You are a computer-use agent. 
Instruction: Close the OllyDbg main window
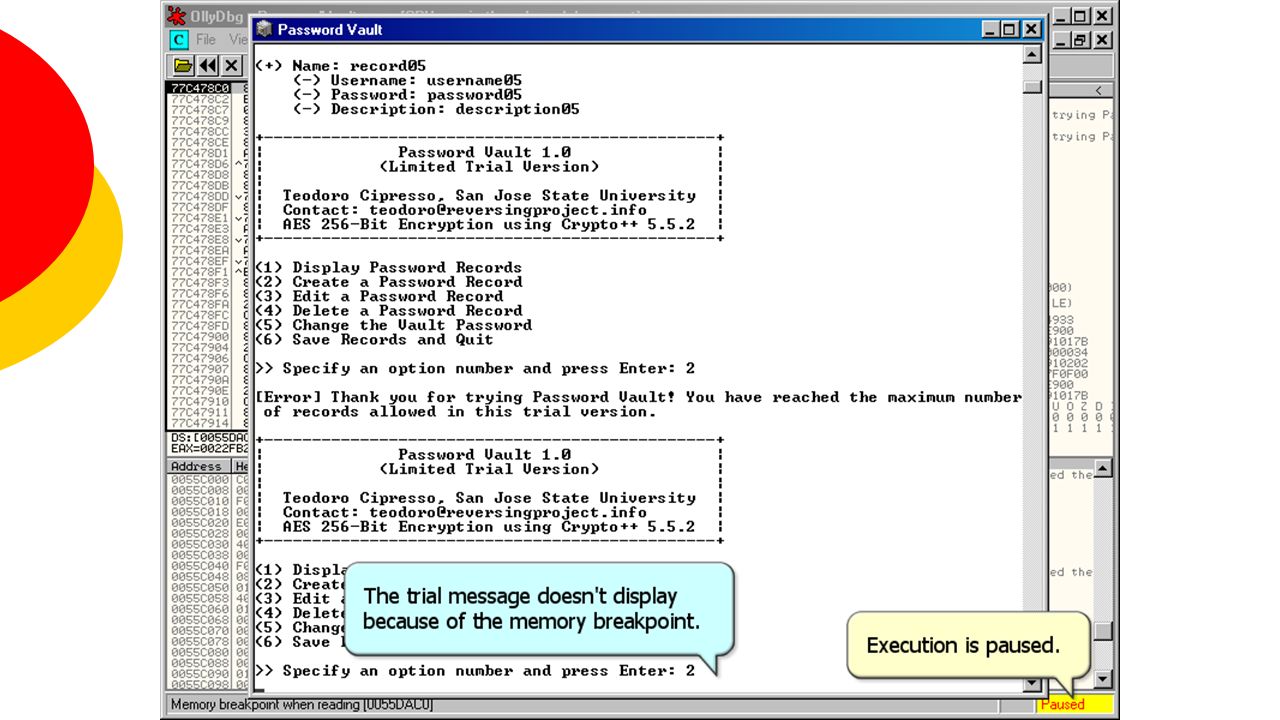(x=1101, y=16)
